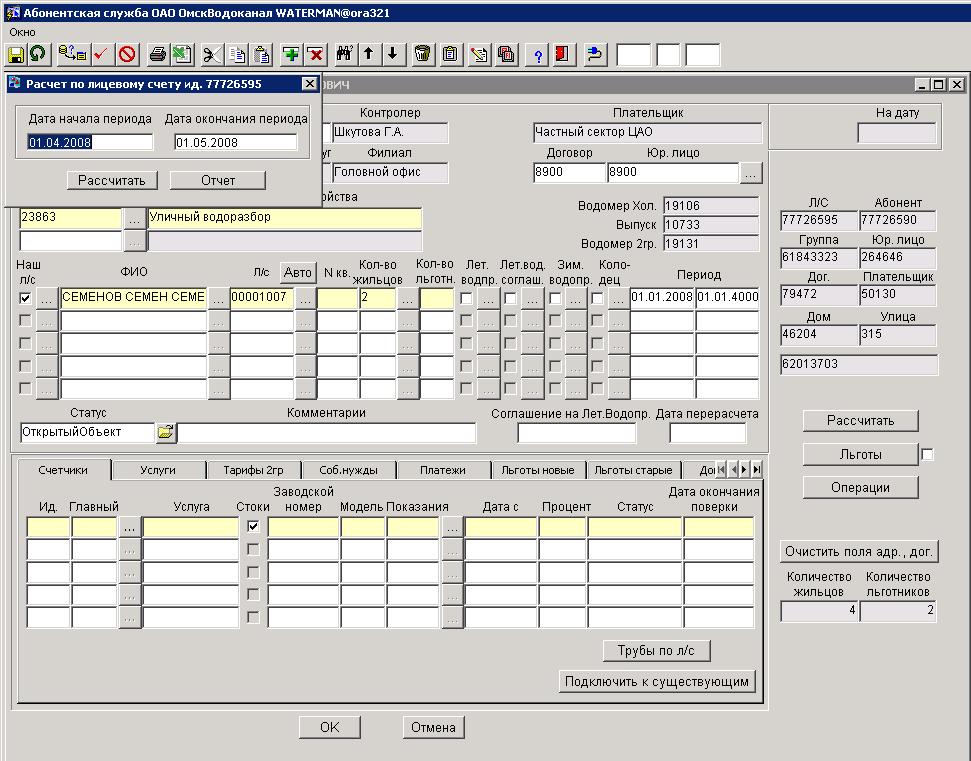Viewport: 971px width, 761px height.
Task: Click the 'Подключить к существующим' button
Action: (x=657, y=682)
